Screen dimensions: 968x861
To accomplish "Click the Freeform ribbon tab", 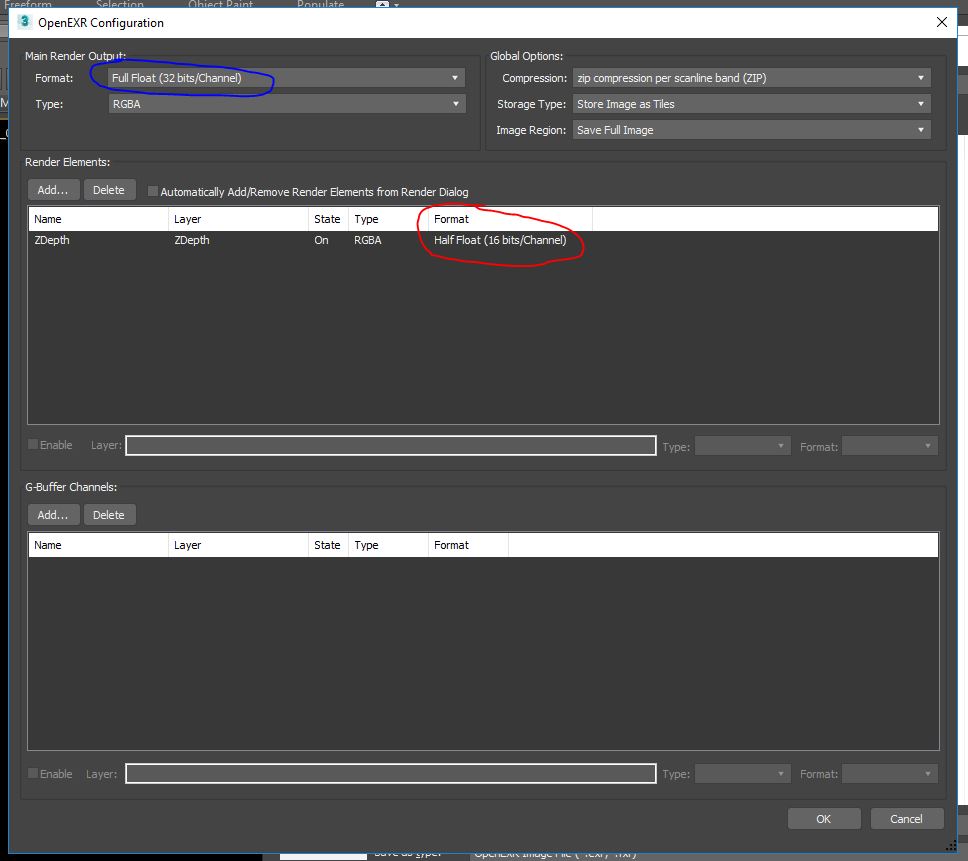I will pos(30,4).
